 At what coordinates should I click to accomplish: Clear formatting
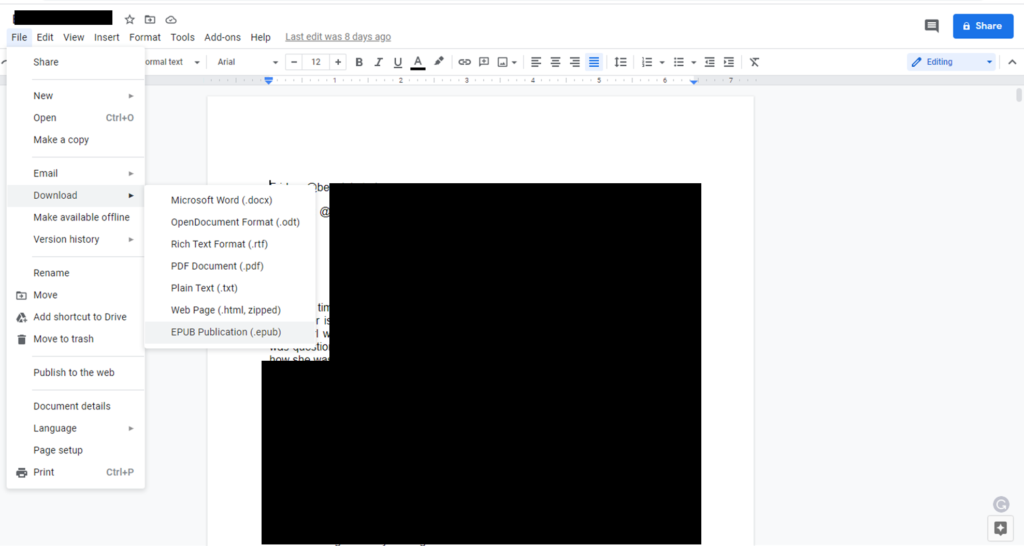coord(754,62)
